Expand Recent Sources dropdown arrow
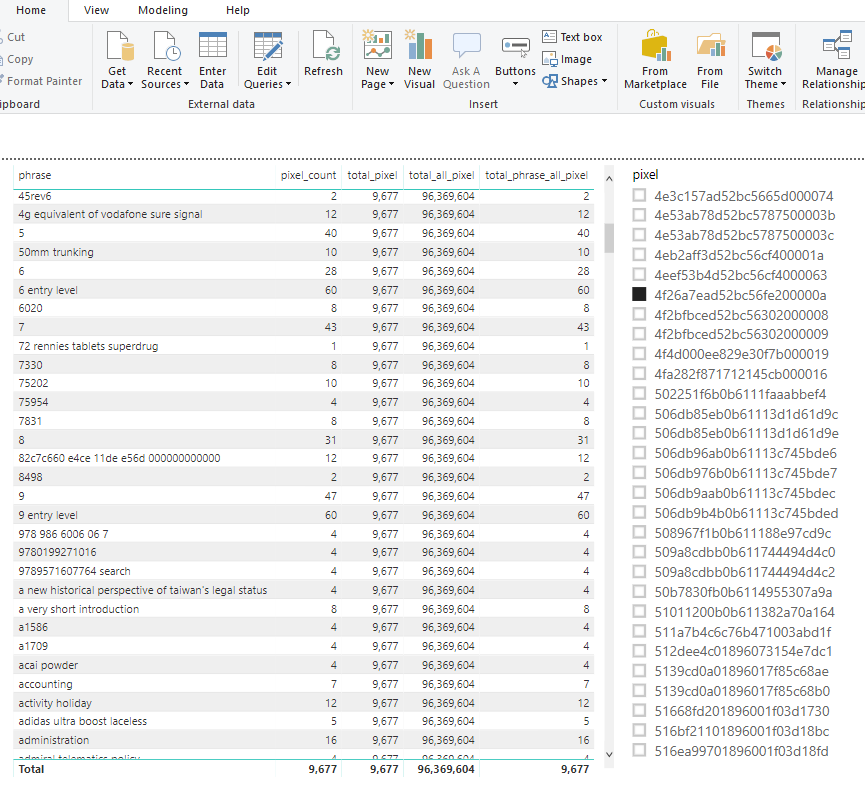Image resolution: width=865 pixels, height=801 pixels. coord(186,84)
